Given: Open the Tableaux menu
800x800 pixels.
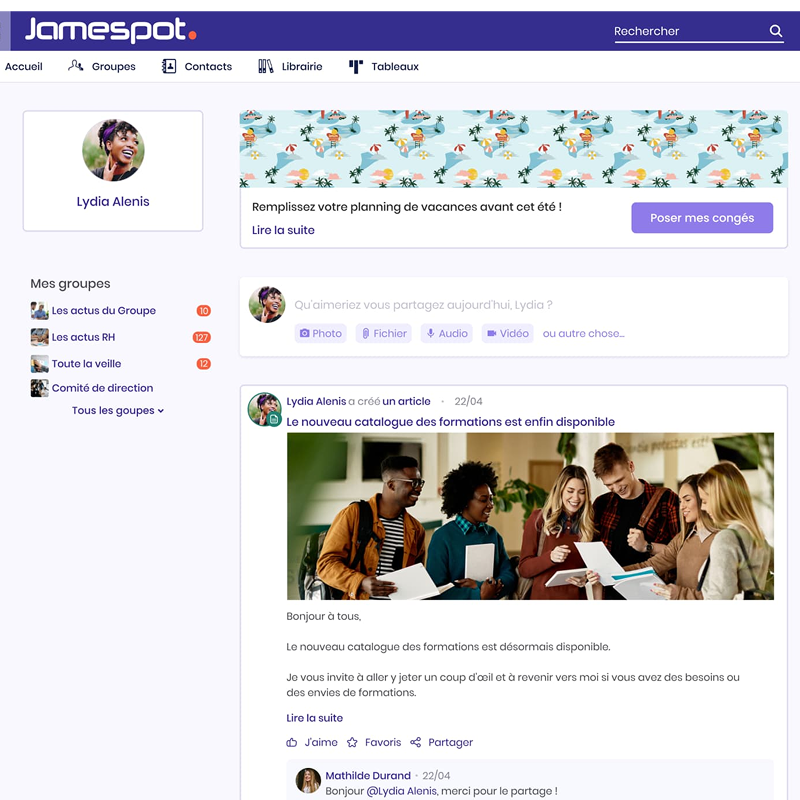Looking at the screenshot, I should tap(395, 66).
